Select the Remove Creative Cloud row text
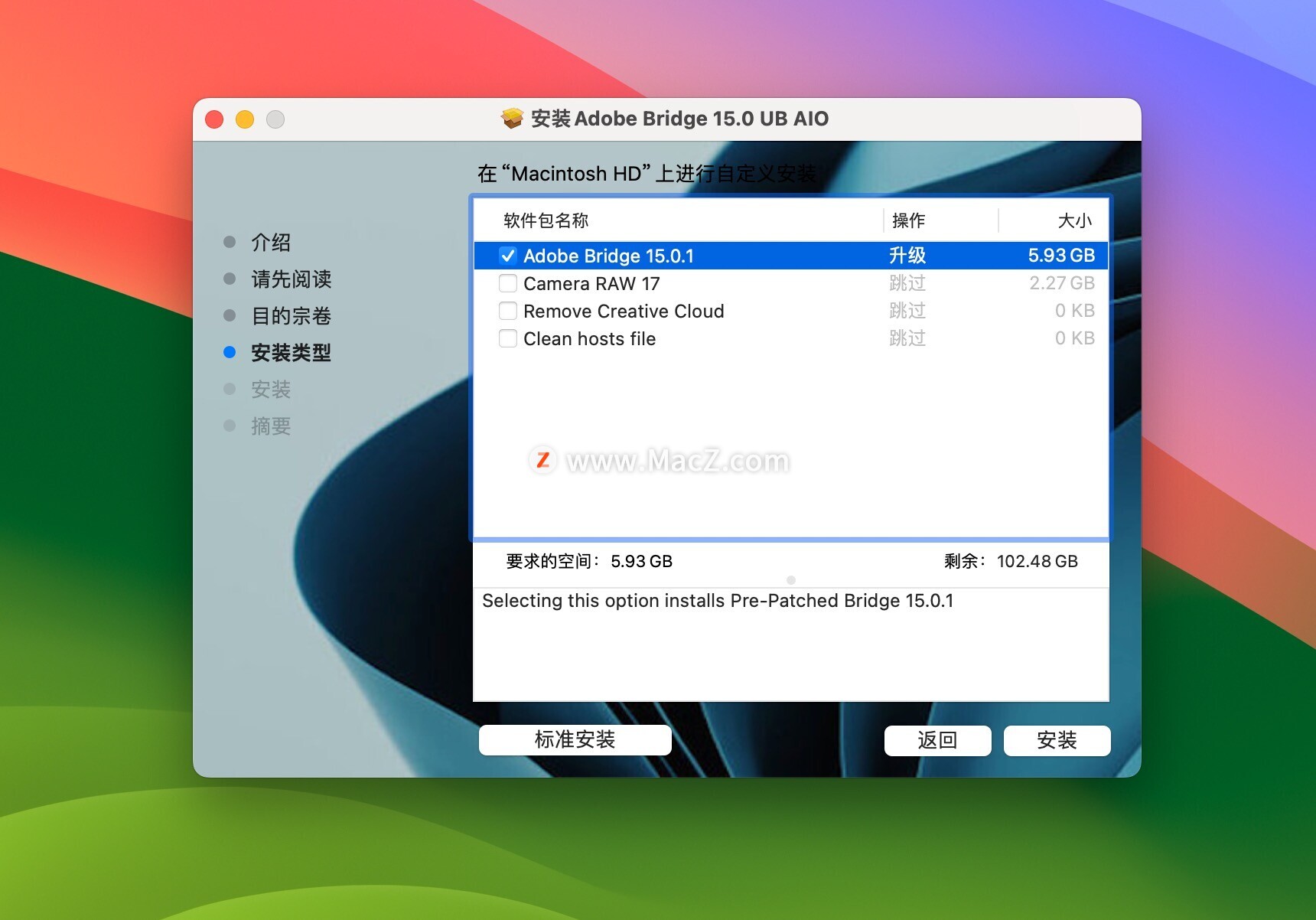The width and height of the screenshot is (1316, 920). [624, 311]
